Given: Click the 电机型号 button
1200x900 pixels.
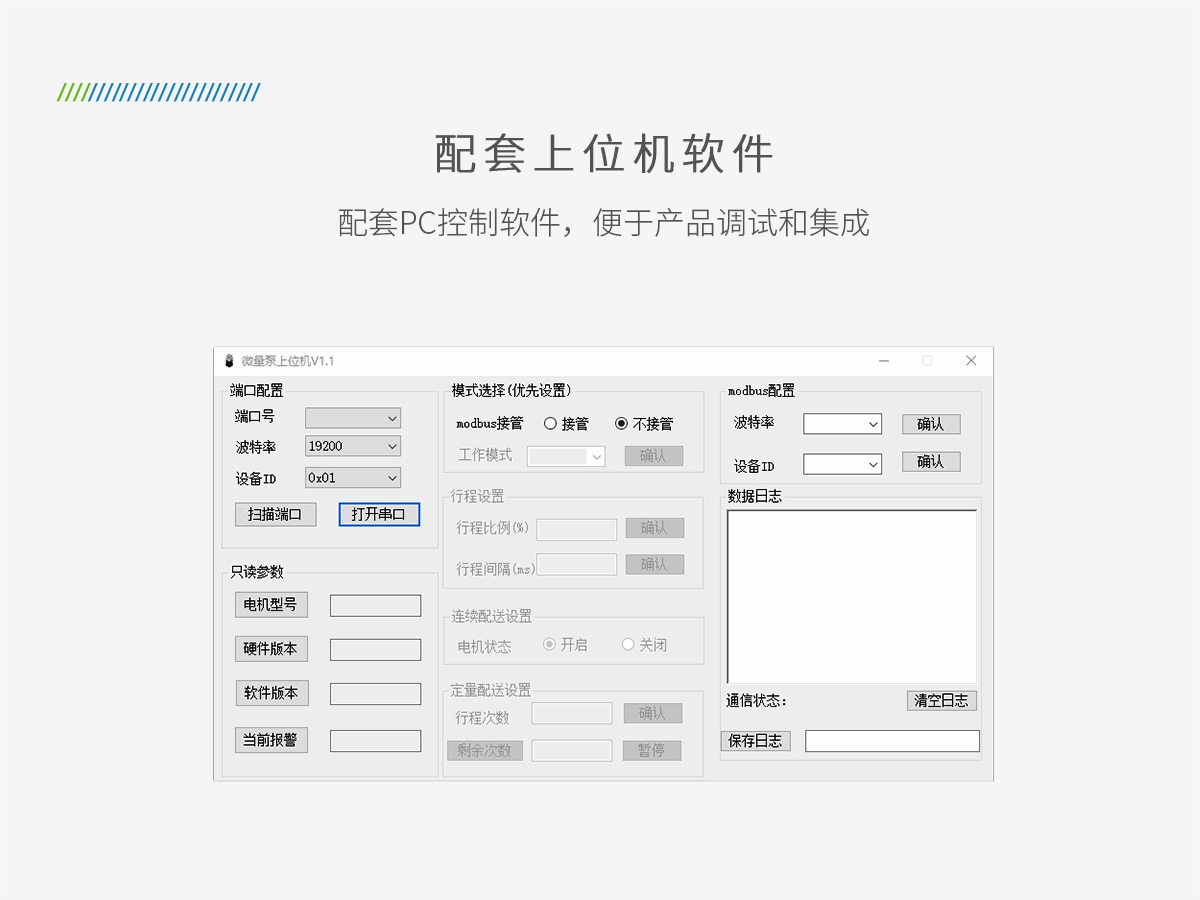Looking at the screenshot, I should (271, 604).
